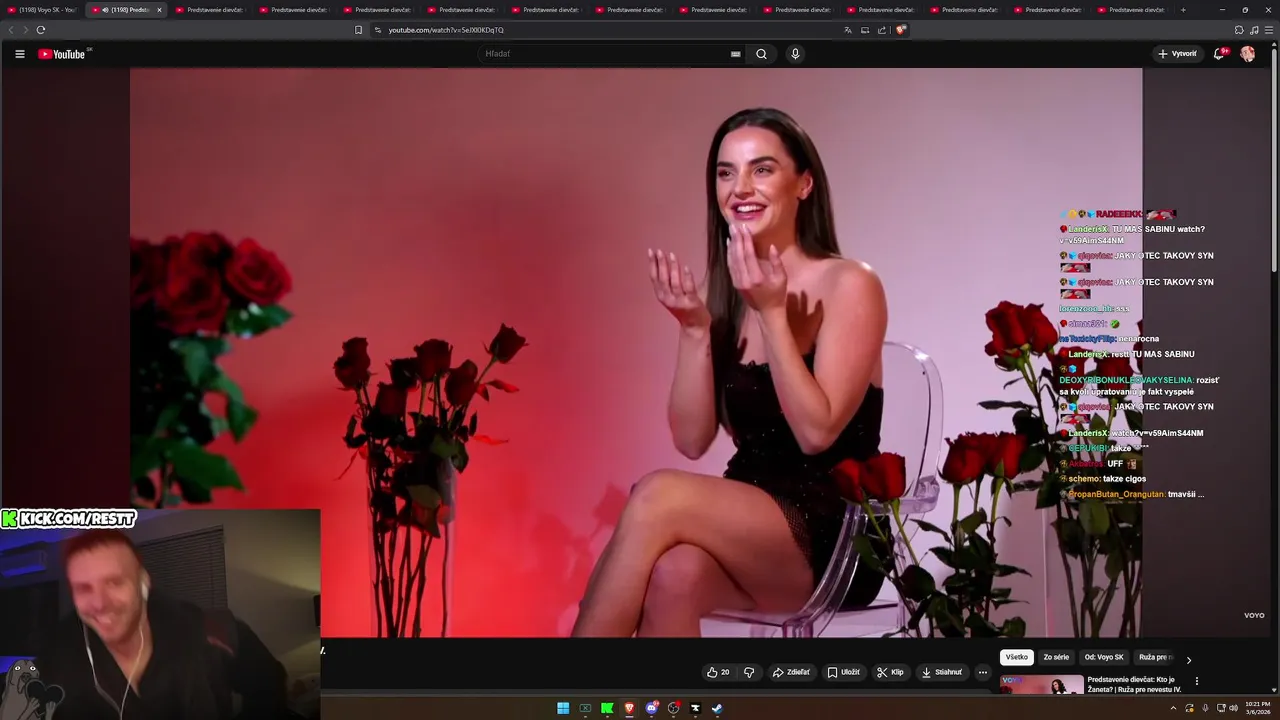This screenshot has height=720, width=1280.
Task: Click the Uložiť save button
Action: coord(843,672)
